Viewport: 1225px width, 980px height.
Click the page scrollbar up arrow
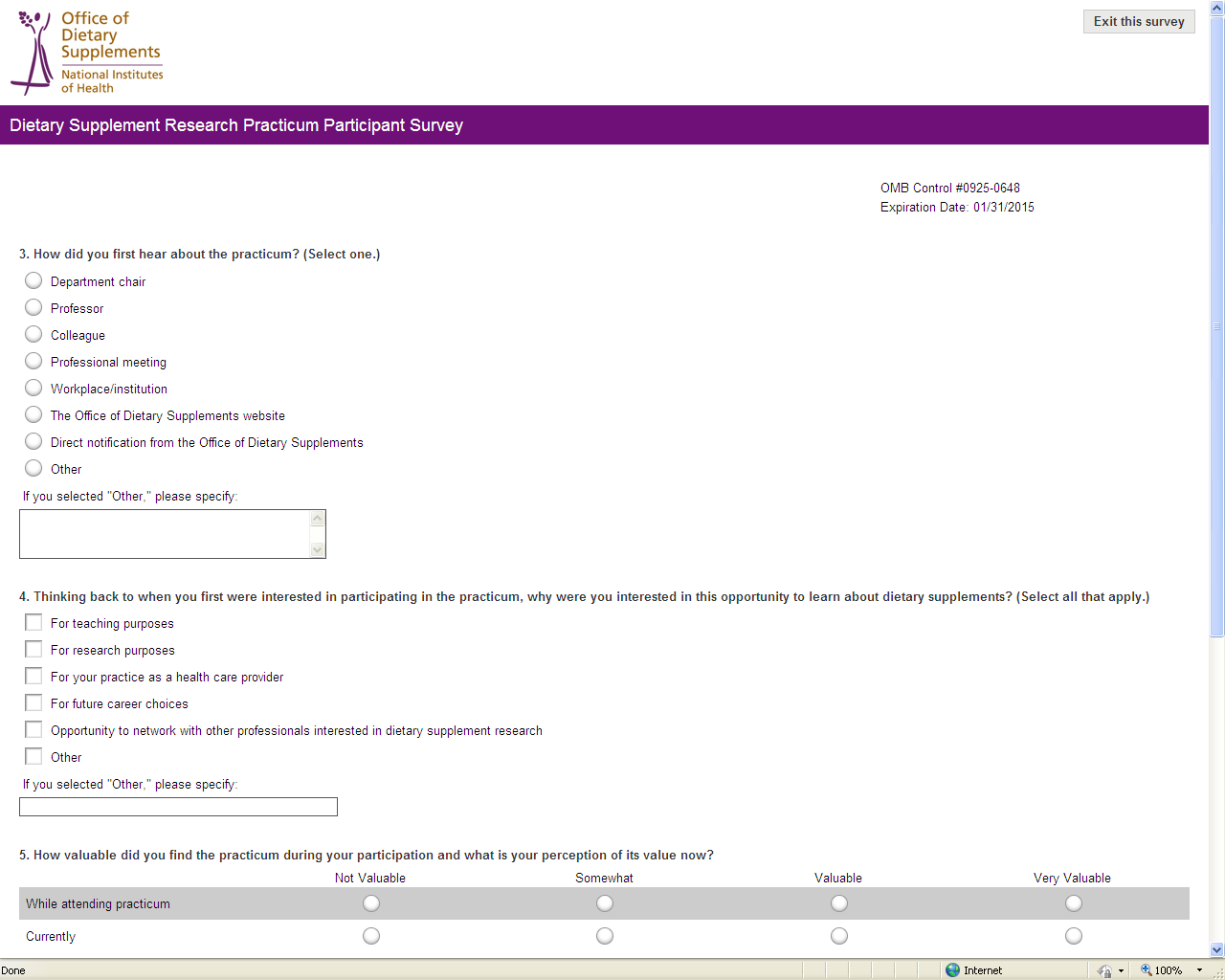coord(1217,9)
